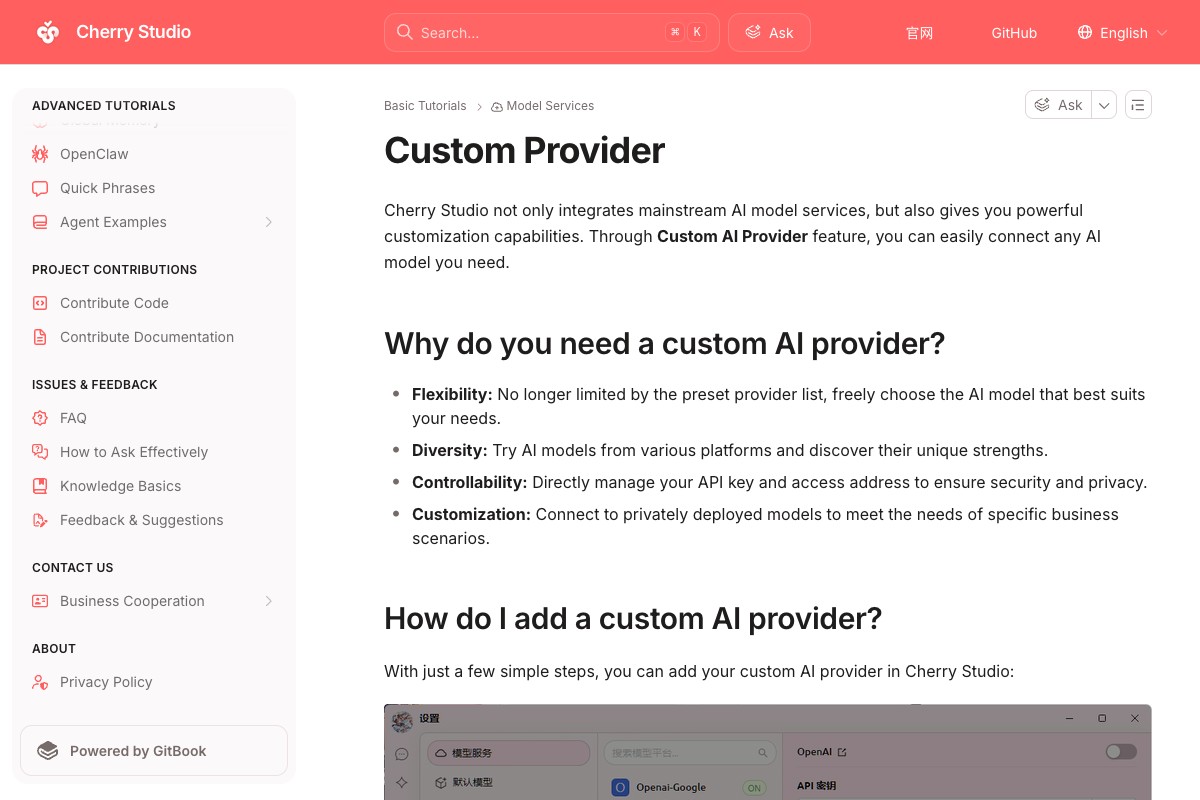Click the Contribute Code icon
The width and height of the screenshot is (1200, 800).
point(40,303)
